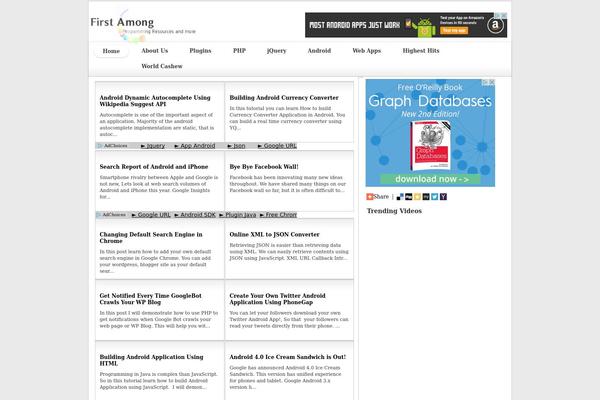This screenshot has height=400, width=600.
Task: Click the App Android ad link
Action: (195, 146)
